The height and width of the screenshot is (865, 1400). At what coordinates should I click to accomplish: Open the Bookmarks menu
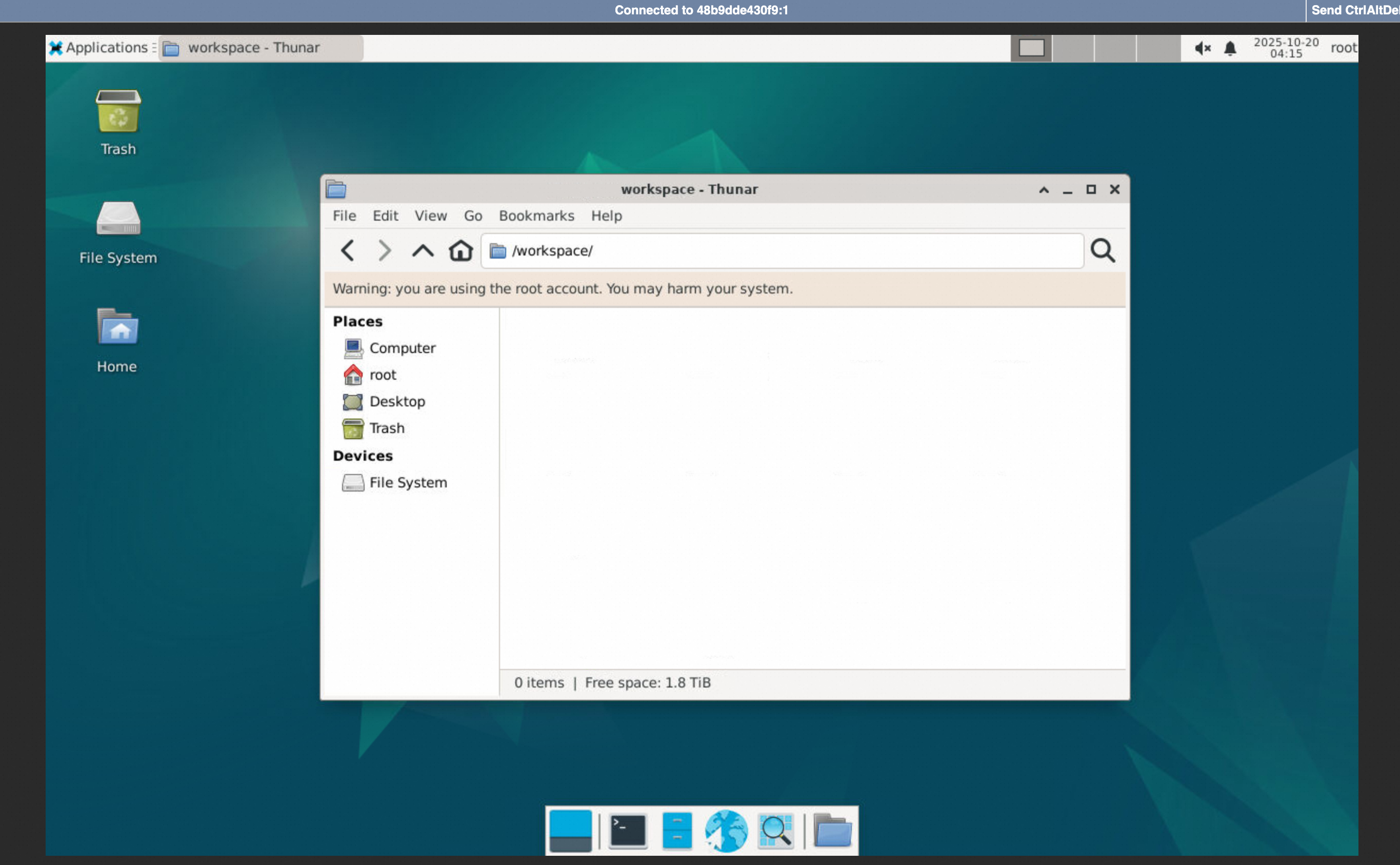536,215
